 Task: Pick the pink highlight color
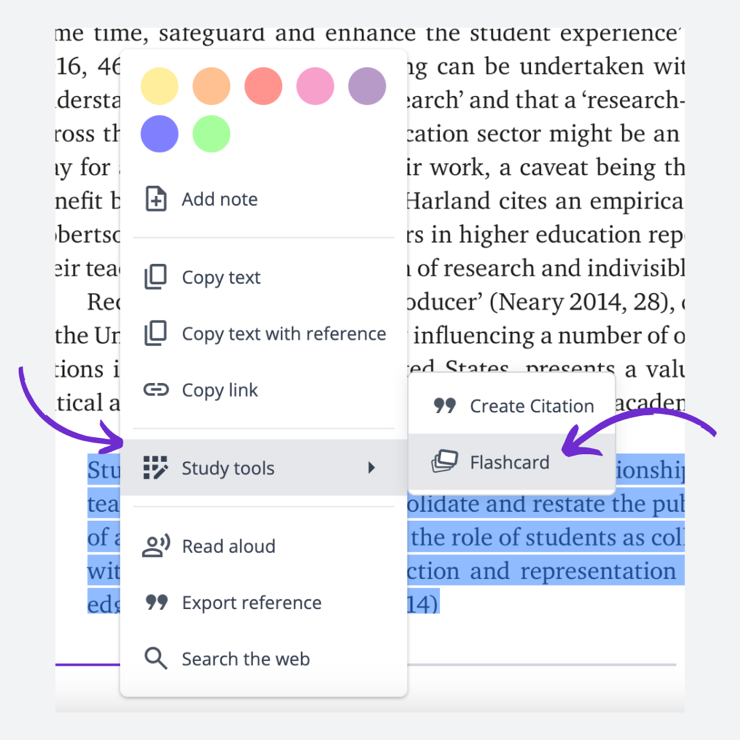click(315, 86)
